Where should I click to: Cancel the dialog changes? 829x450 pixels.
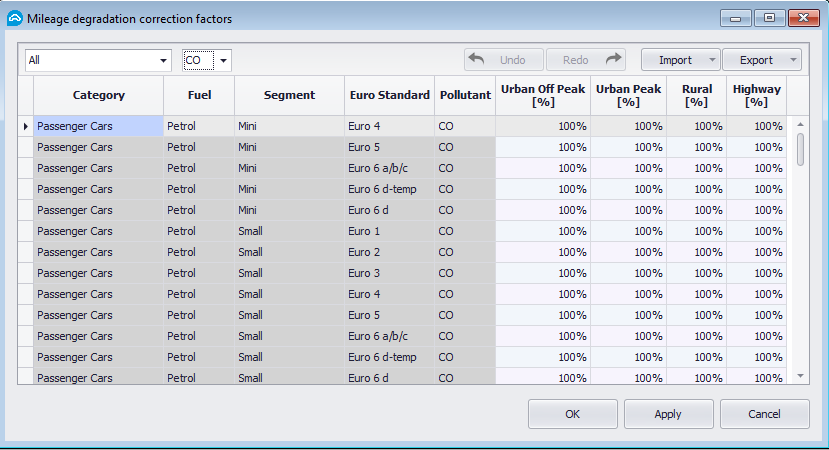[764, 414]
